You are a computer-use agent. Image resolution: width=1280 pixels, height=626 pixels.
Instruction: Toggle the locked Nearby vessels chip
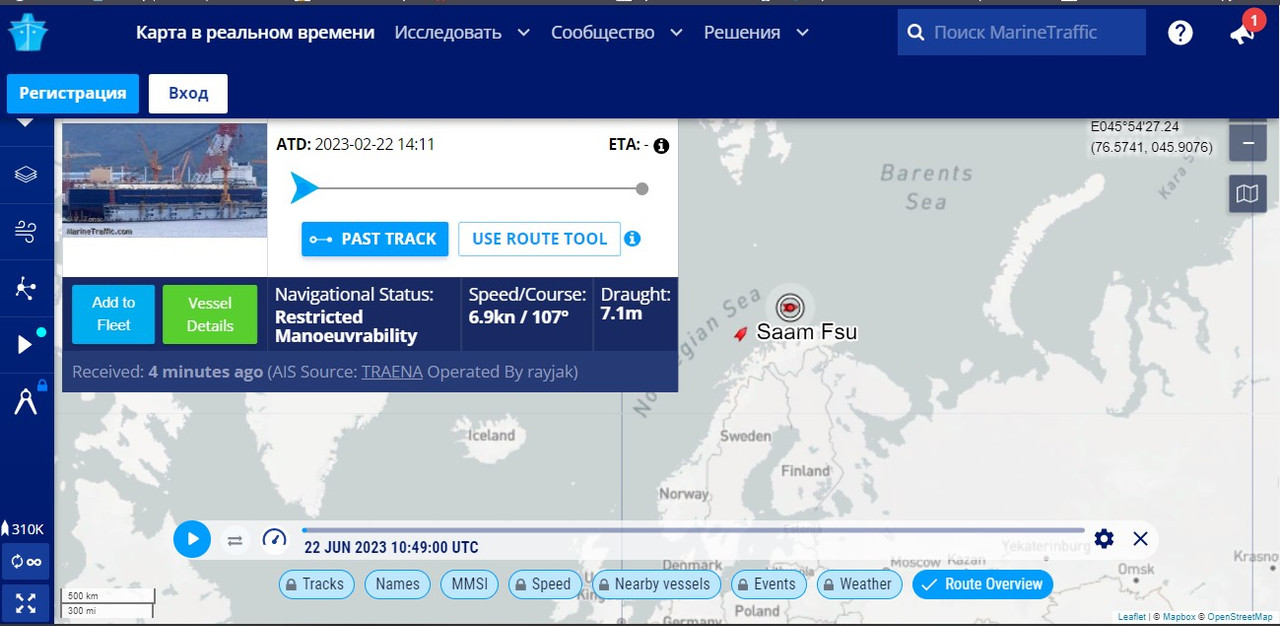(656, 584)
